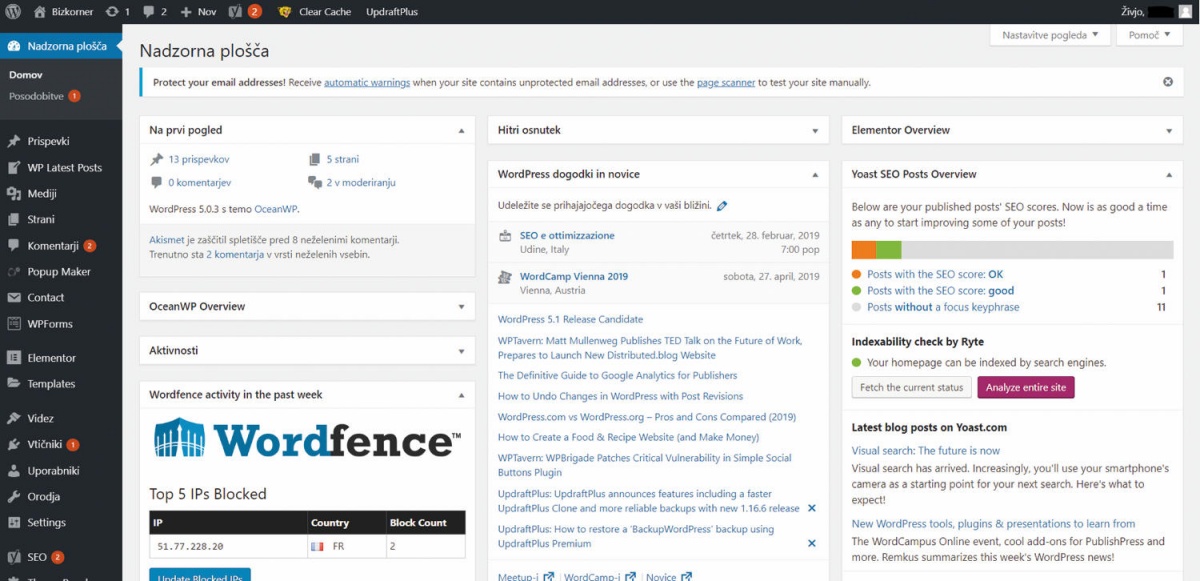Open the 5 strani link
This screenshot has height=581, width=1200.
tap(342, 159)
